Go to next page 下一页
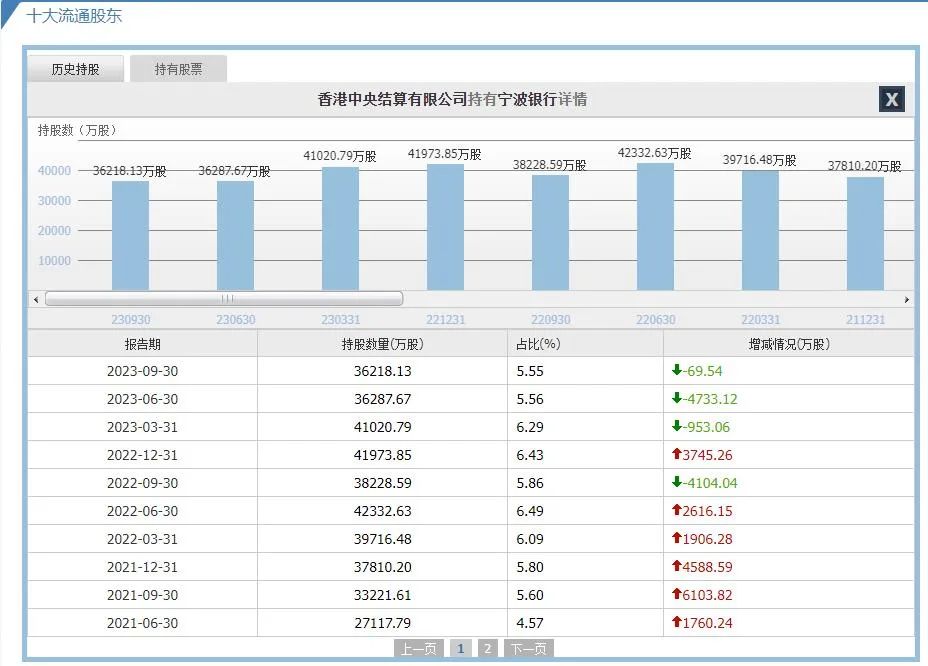 coord(529,649)
